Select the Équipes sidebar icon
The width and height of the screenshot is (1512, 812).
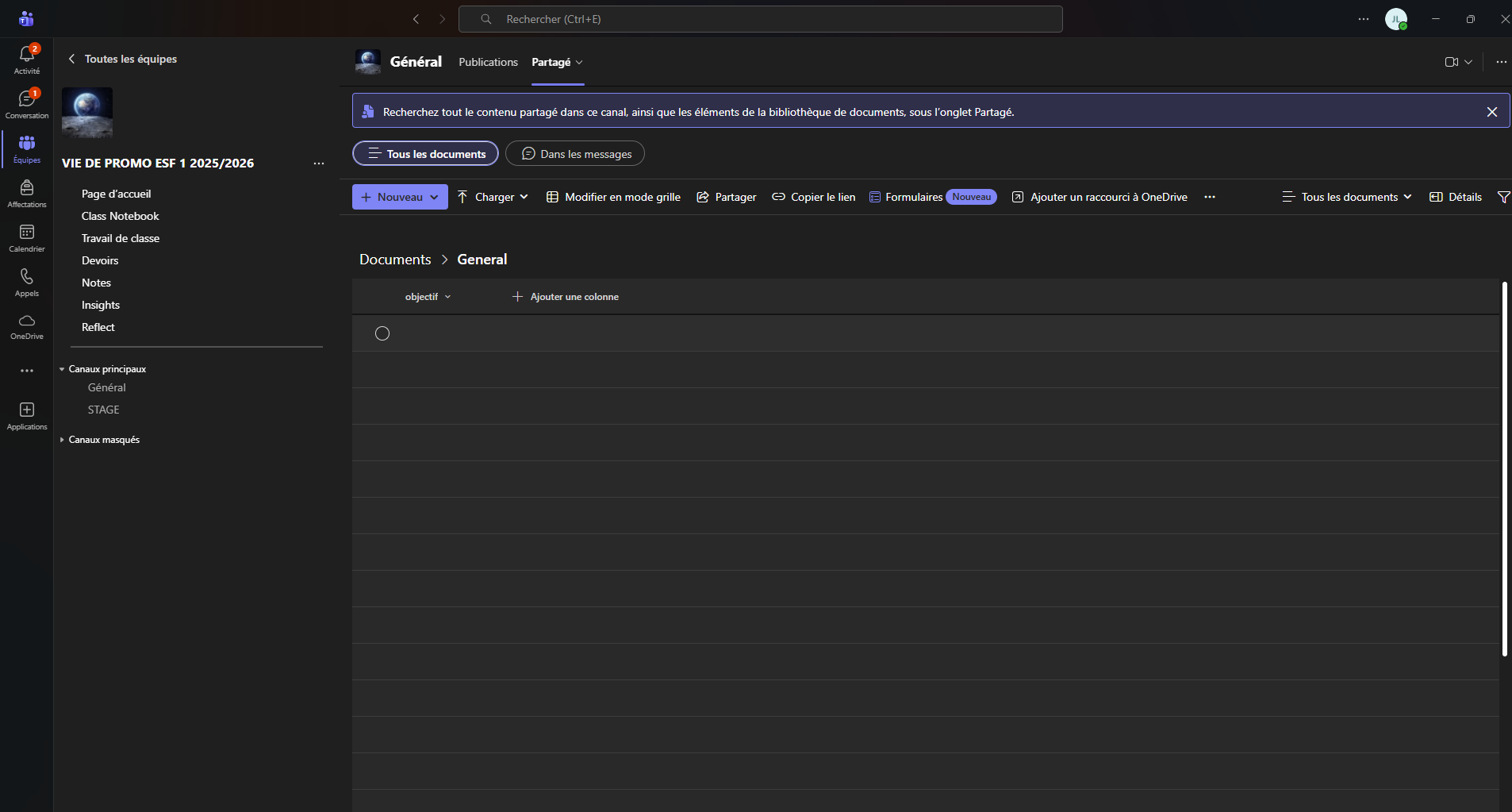(27, 148)
